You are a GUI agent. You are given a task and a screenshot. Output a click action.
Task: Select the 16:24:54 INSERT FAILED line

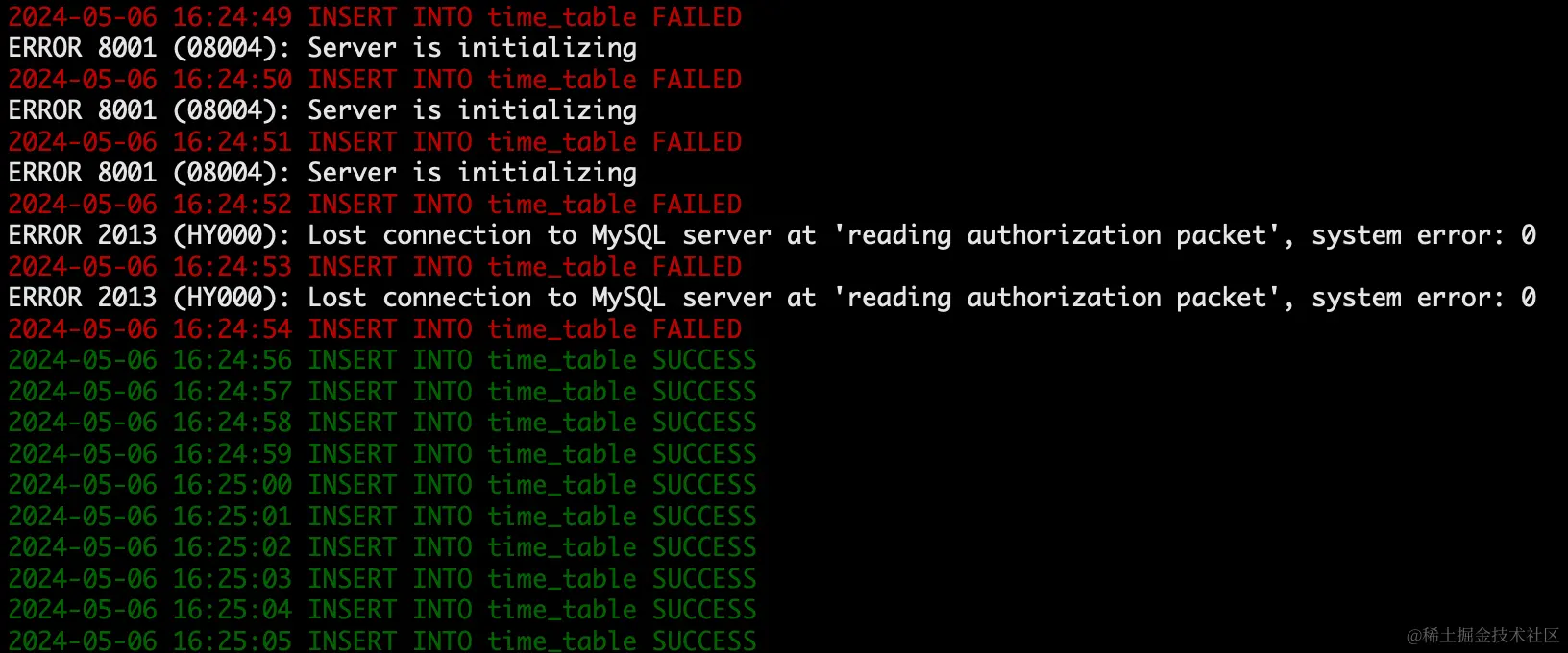[375, 329]
